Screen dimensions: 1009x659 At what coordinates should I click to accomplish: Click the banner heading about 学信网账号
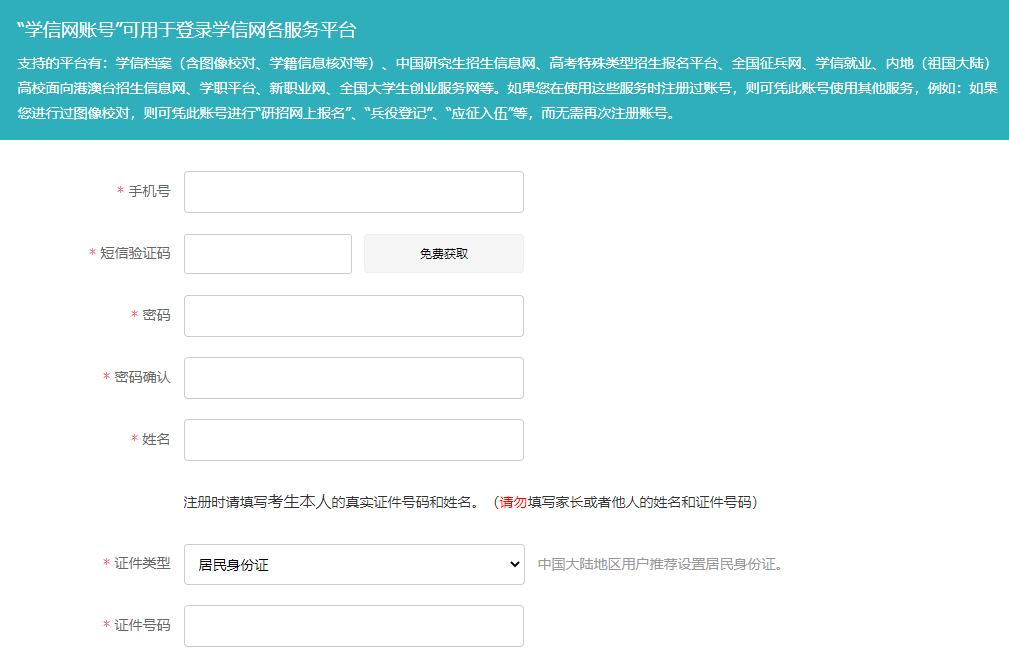[187, 30]
